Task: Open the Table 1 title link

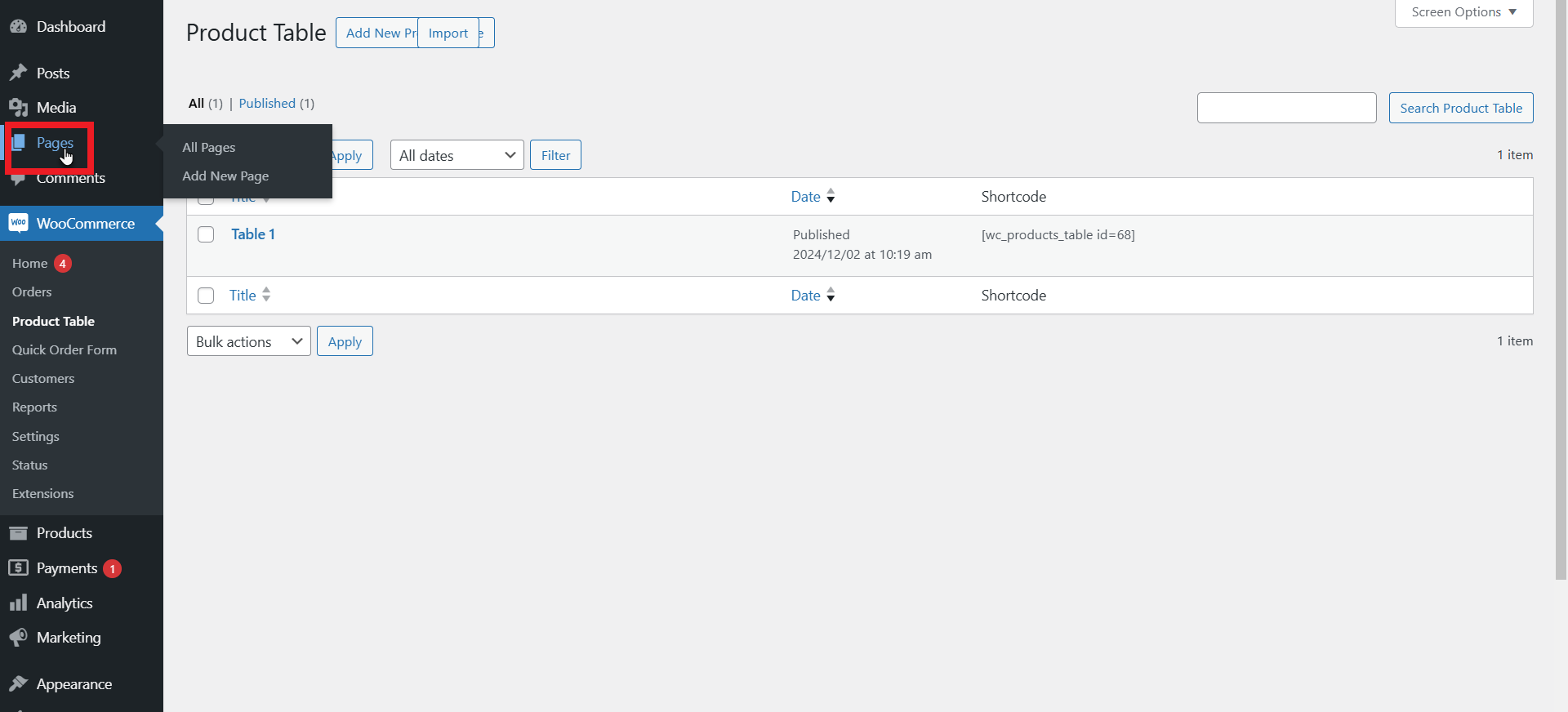Action: pyautogui.click(x=253, y=234)
